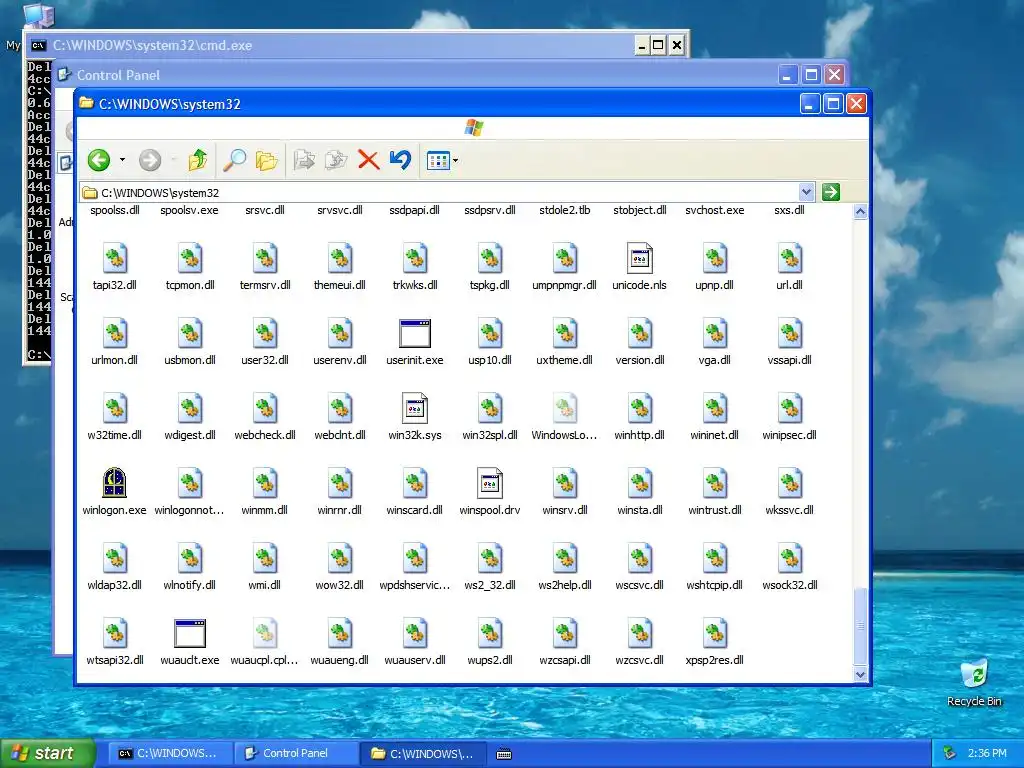Click the green Go arrow button
The height and width of the screenshot is (768, 1024).
tap(831, 192)
